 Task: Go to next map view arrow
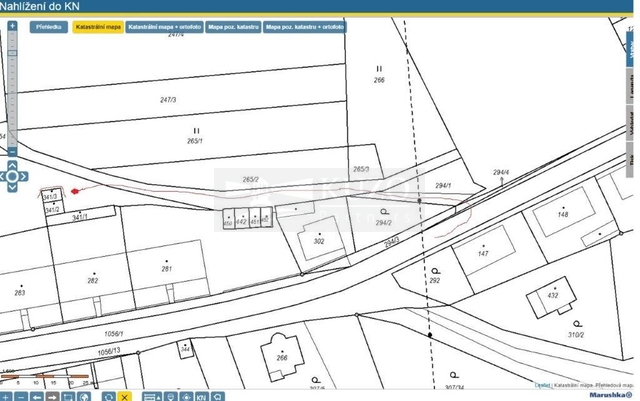coord(51,396)
